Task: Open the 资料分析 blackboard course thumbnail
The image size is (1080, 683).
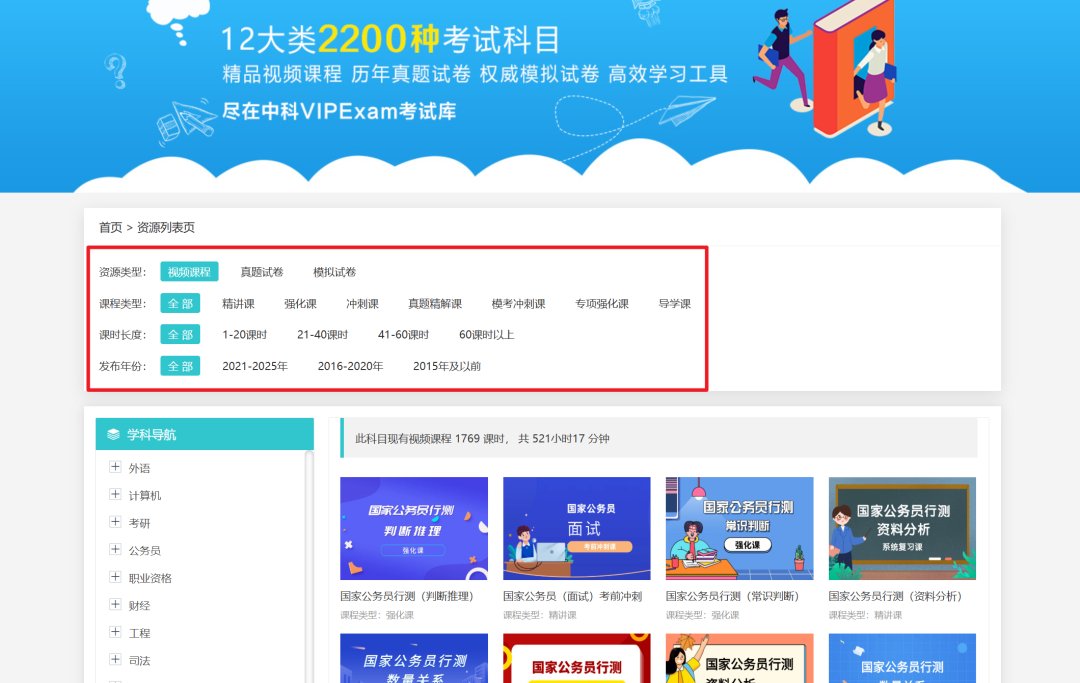Action: pos(902,529)
